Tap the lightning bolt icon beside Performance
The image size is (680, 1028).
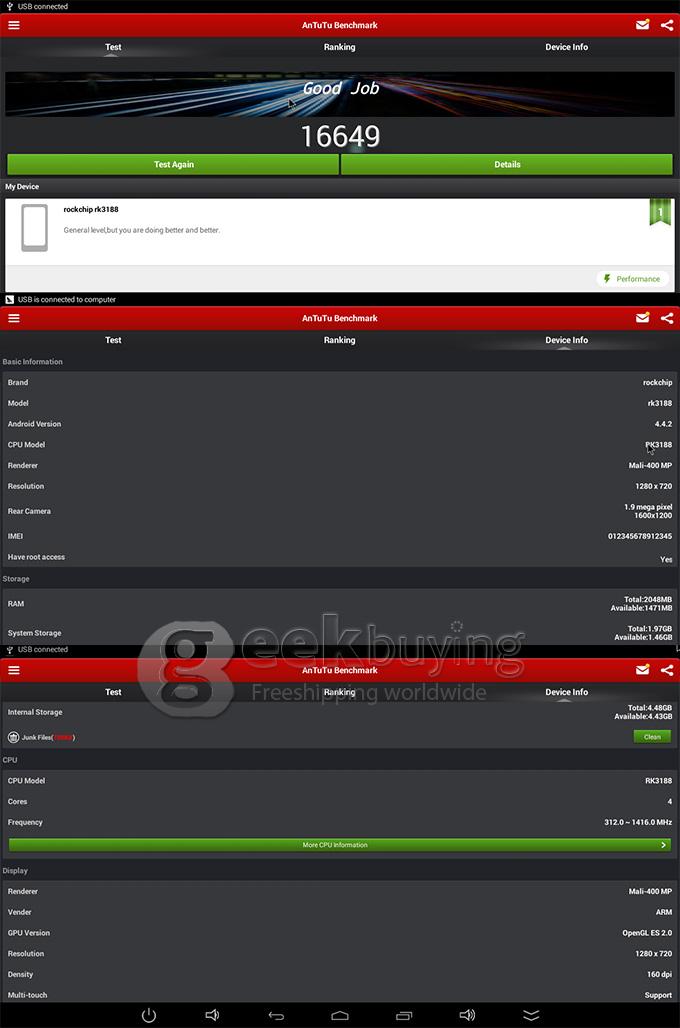(x=607, y=279)
